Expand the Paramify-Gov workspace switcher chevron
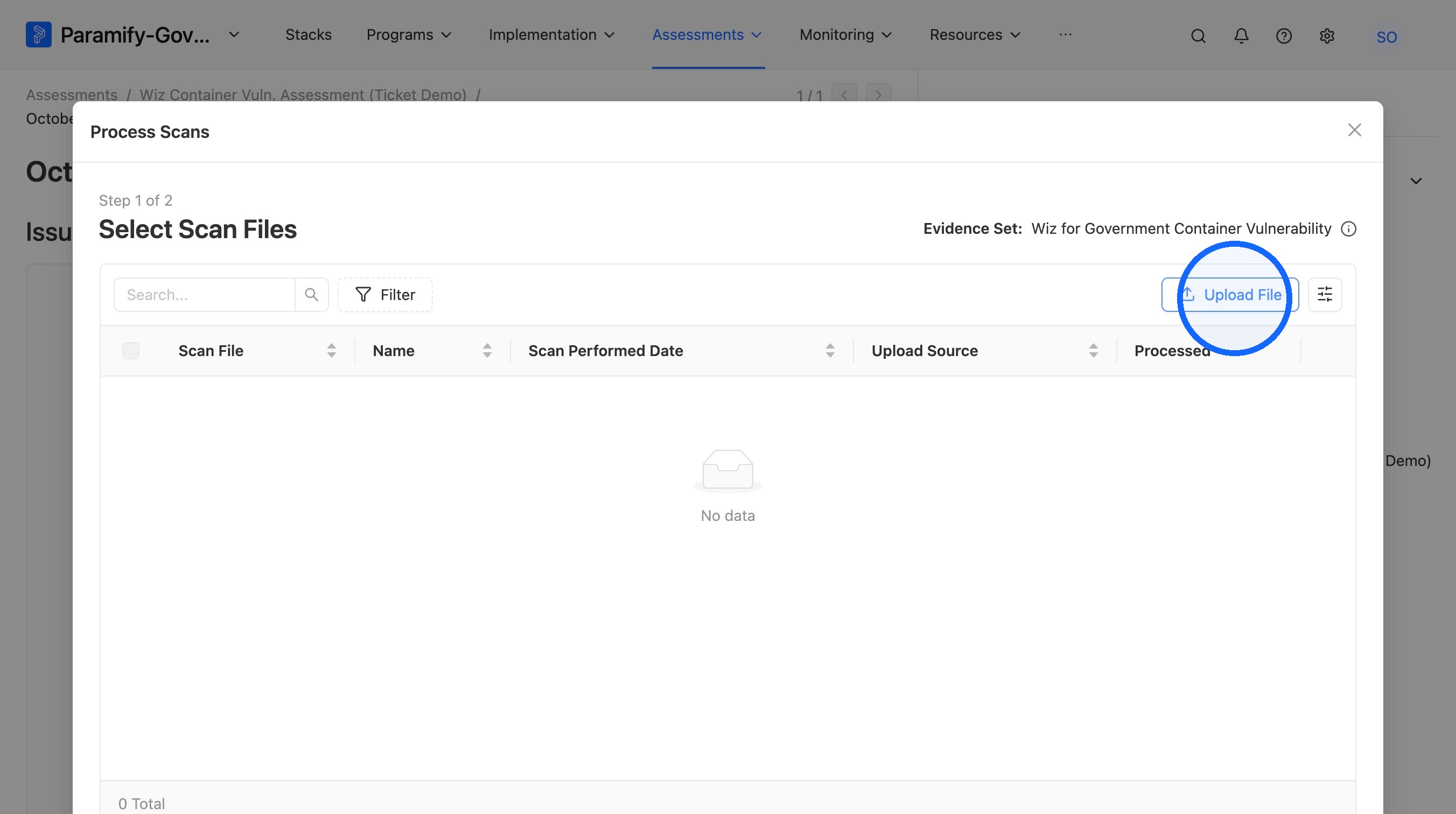This screenshot has height=814, width=1456. [x=234, y=35]
